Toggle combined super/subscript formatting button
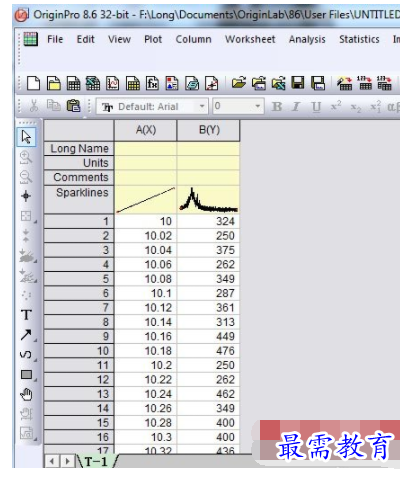Viewport: 400px width, 478px height. (376, 107)
